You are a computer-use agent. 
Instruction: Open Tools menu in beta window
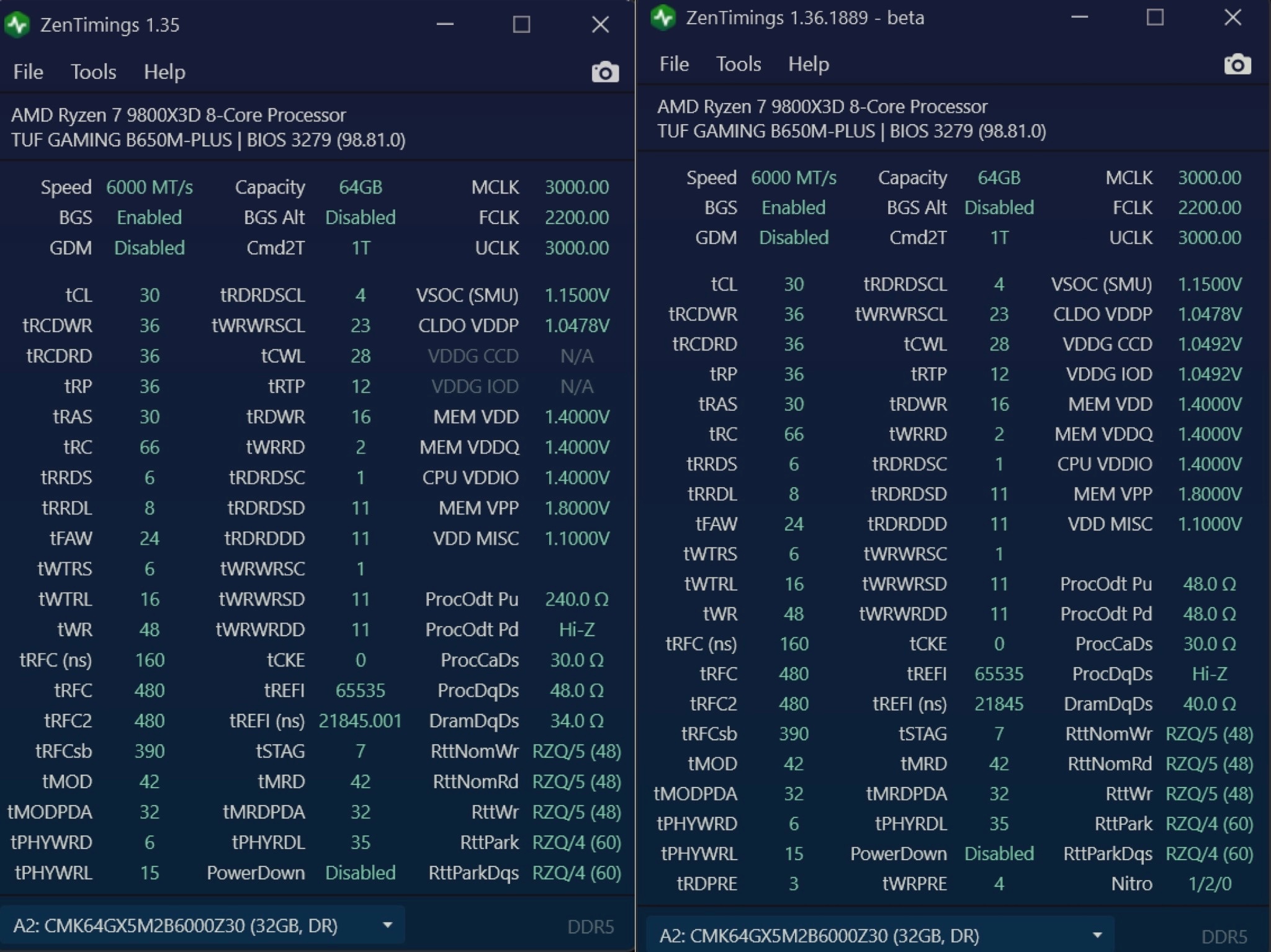click(x=738, y=64)
